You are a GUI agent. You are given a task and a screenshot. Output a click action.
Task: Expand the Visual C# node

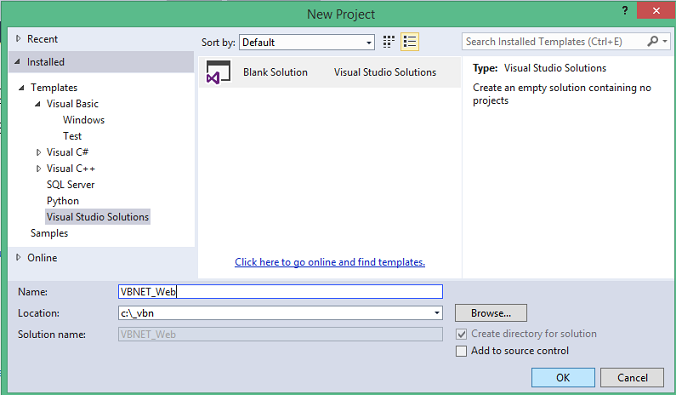(38, 152)
